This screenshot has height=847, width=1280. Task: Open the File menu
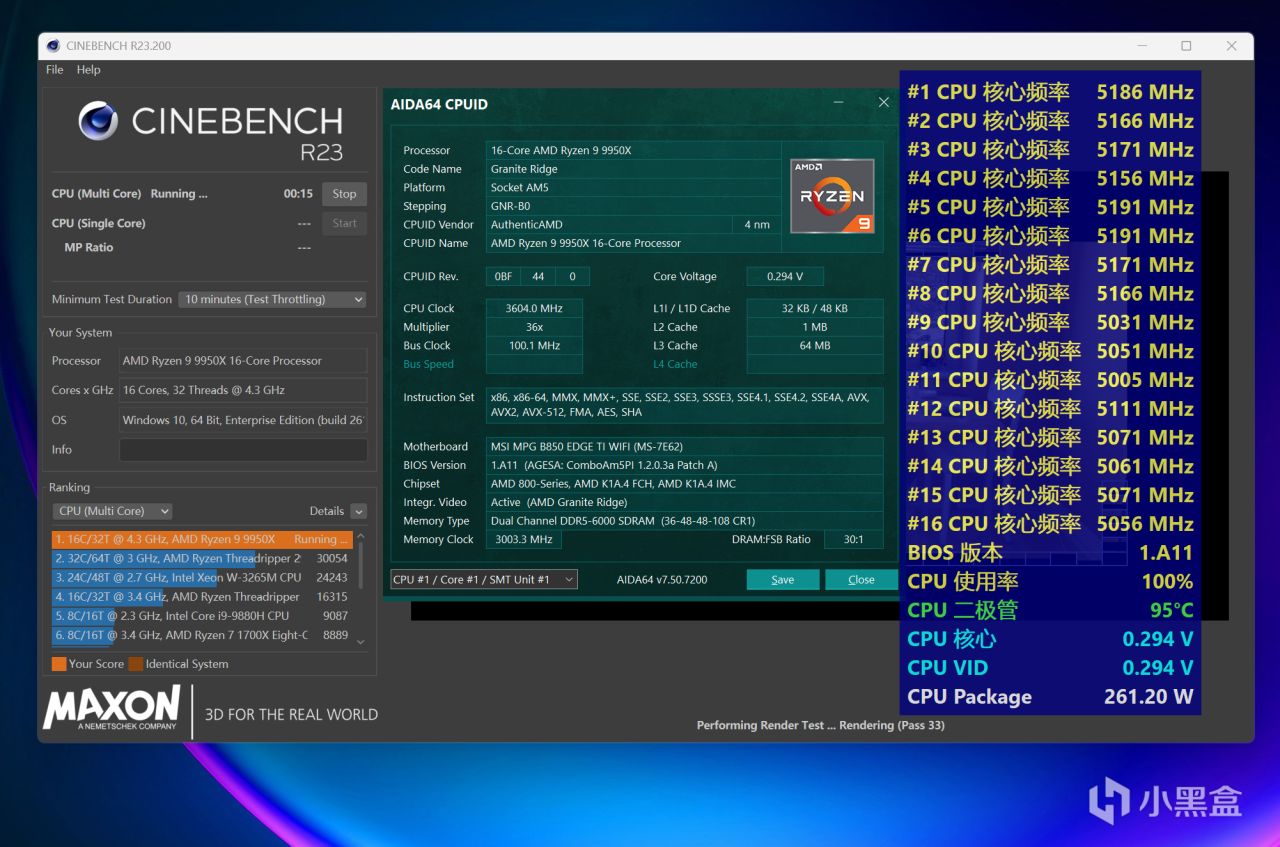[x=55, y=70]
